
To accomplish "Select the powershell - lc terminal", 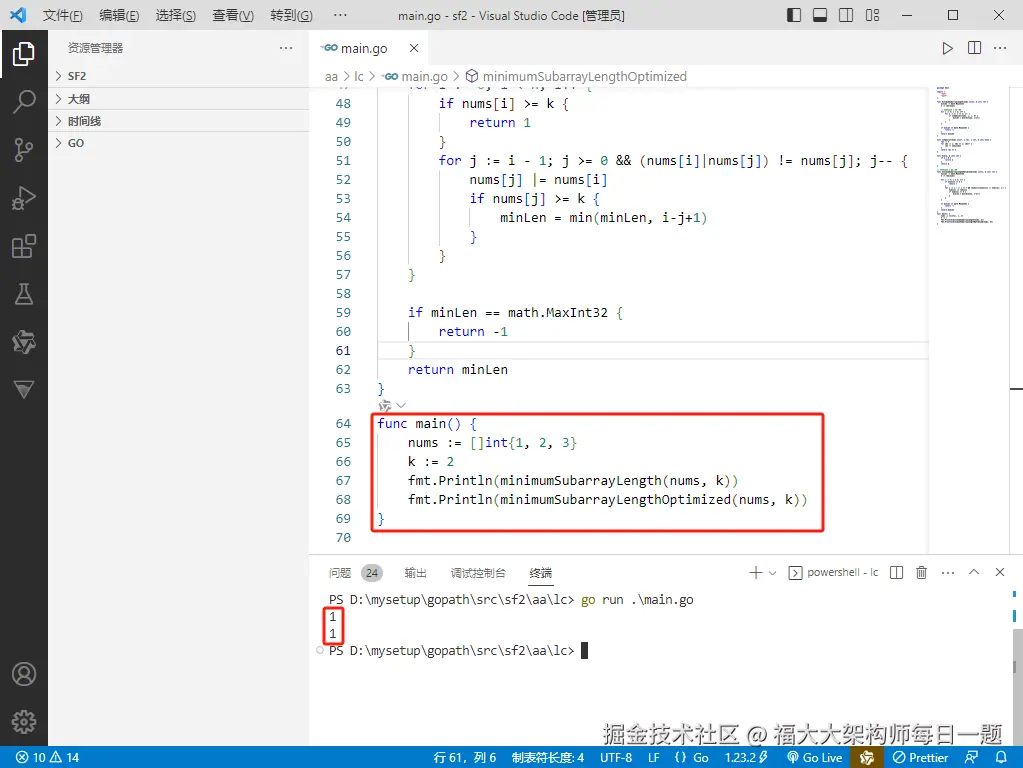I will click(x=834, y=572).
